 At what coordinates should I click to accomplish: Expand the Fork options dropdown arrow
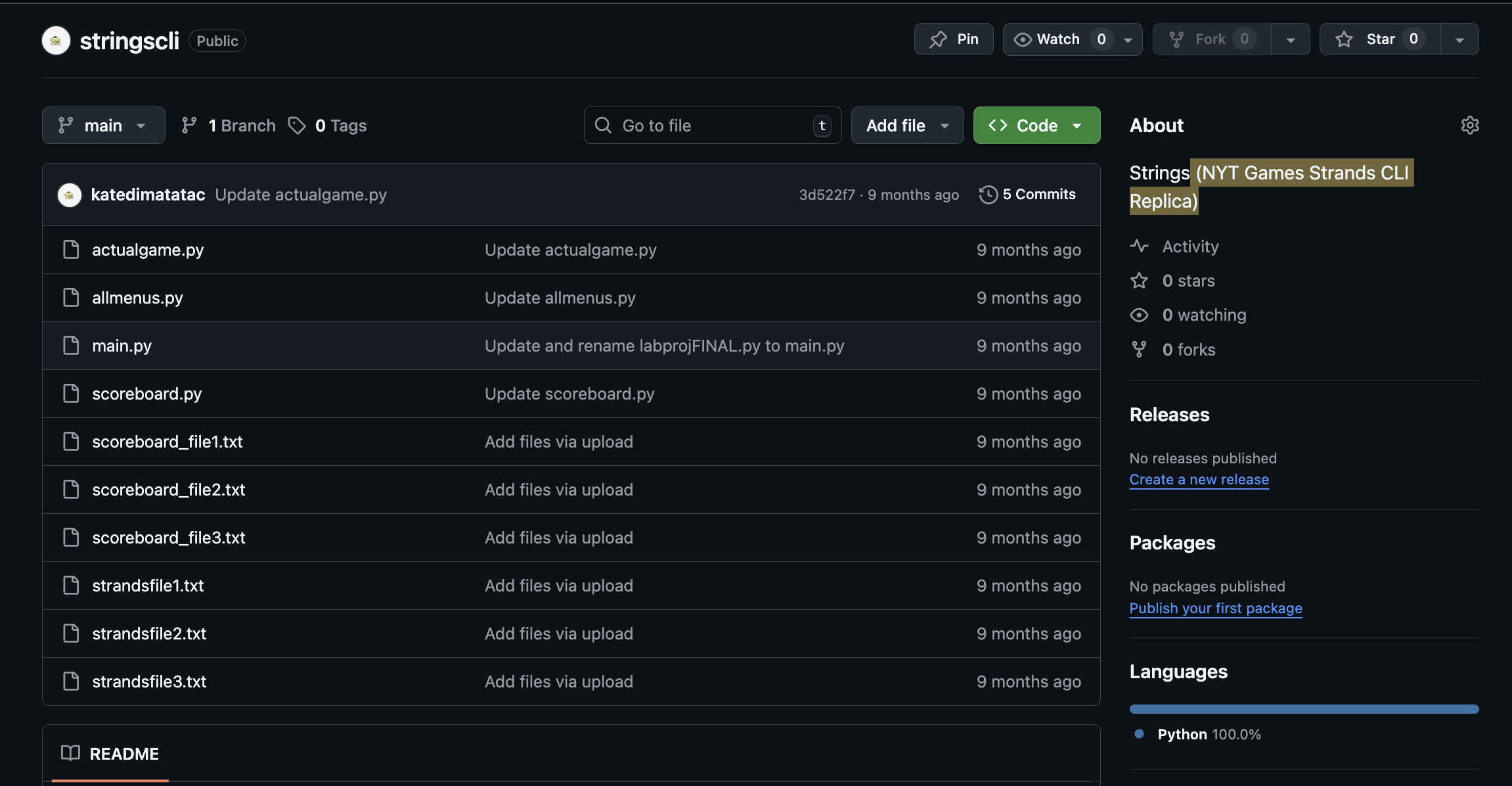point(1291,39)
